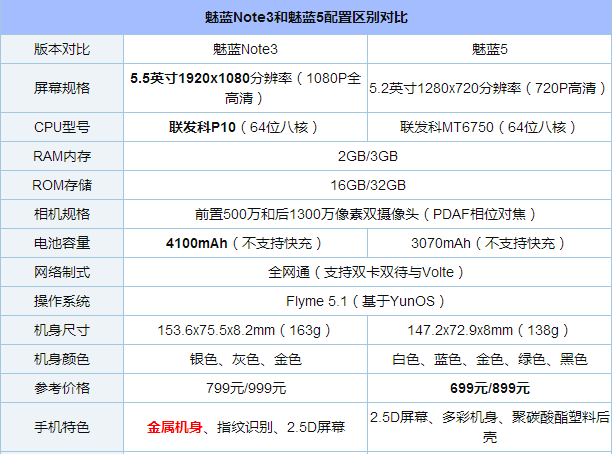Screen dimensions: 615x454
Task: Click the 魅蓝Note3 column header
Action: tap(245, 49)
